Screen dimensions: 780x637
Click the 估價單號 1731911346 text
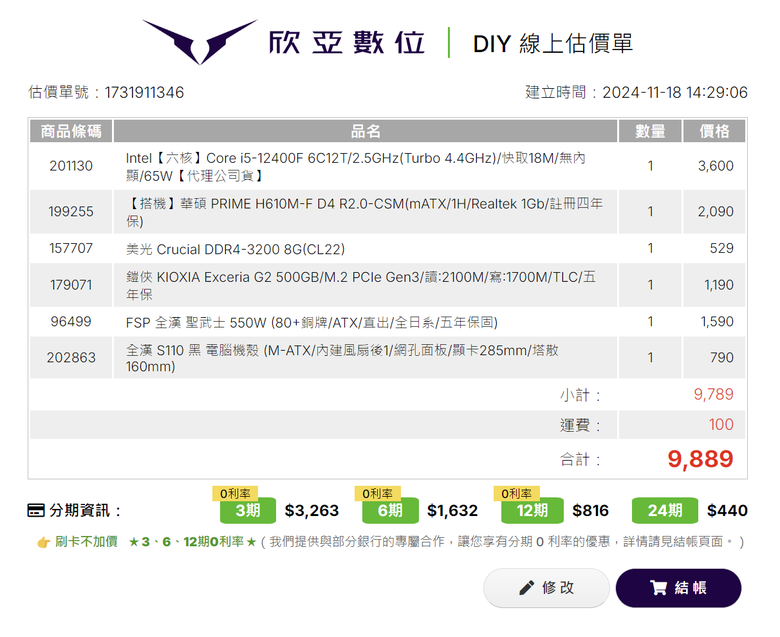click(106, 92)
